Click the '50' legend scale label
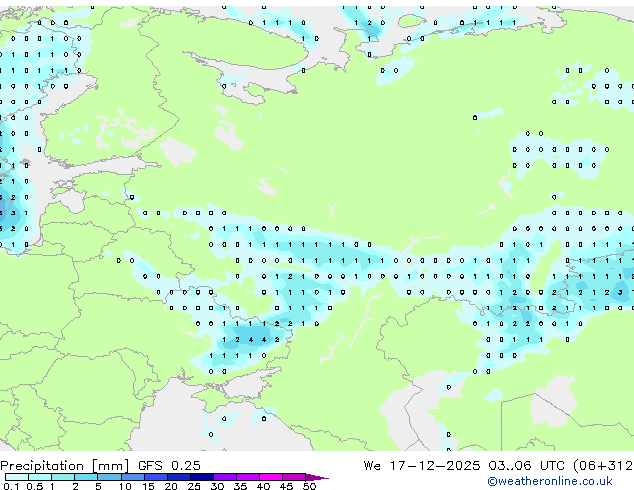The image size is (634, 490). (x=310, y=486)
